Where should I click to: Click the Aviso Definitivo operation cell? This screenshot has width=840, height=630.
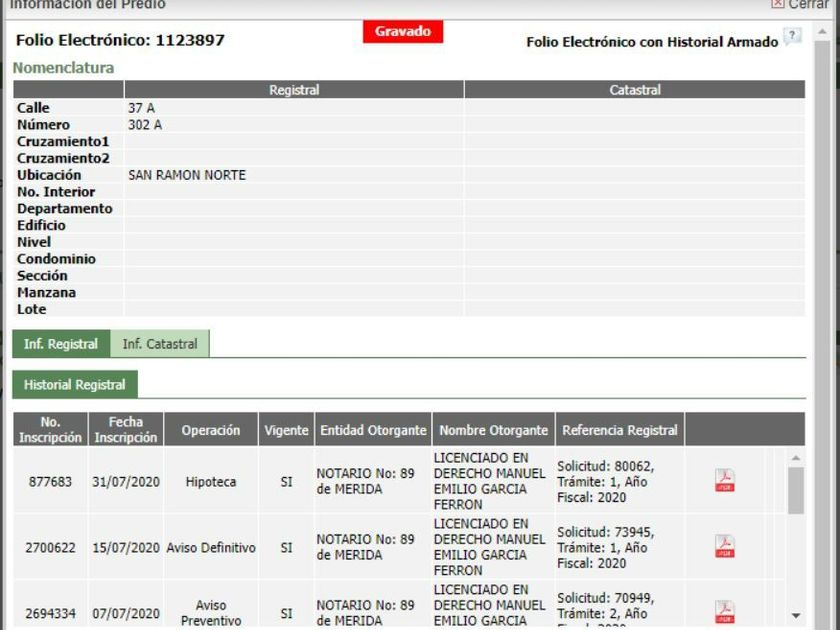(211, 548)
